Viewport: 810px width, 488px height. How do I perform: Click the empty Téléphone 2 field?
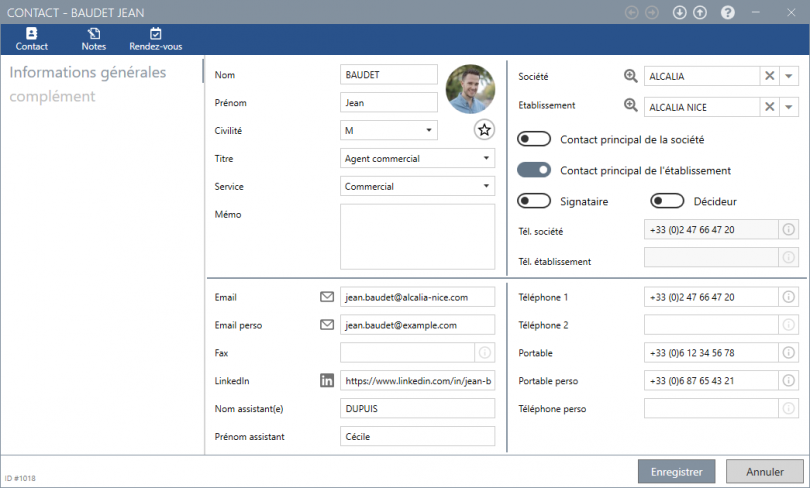coord(711,324)
